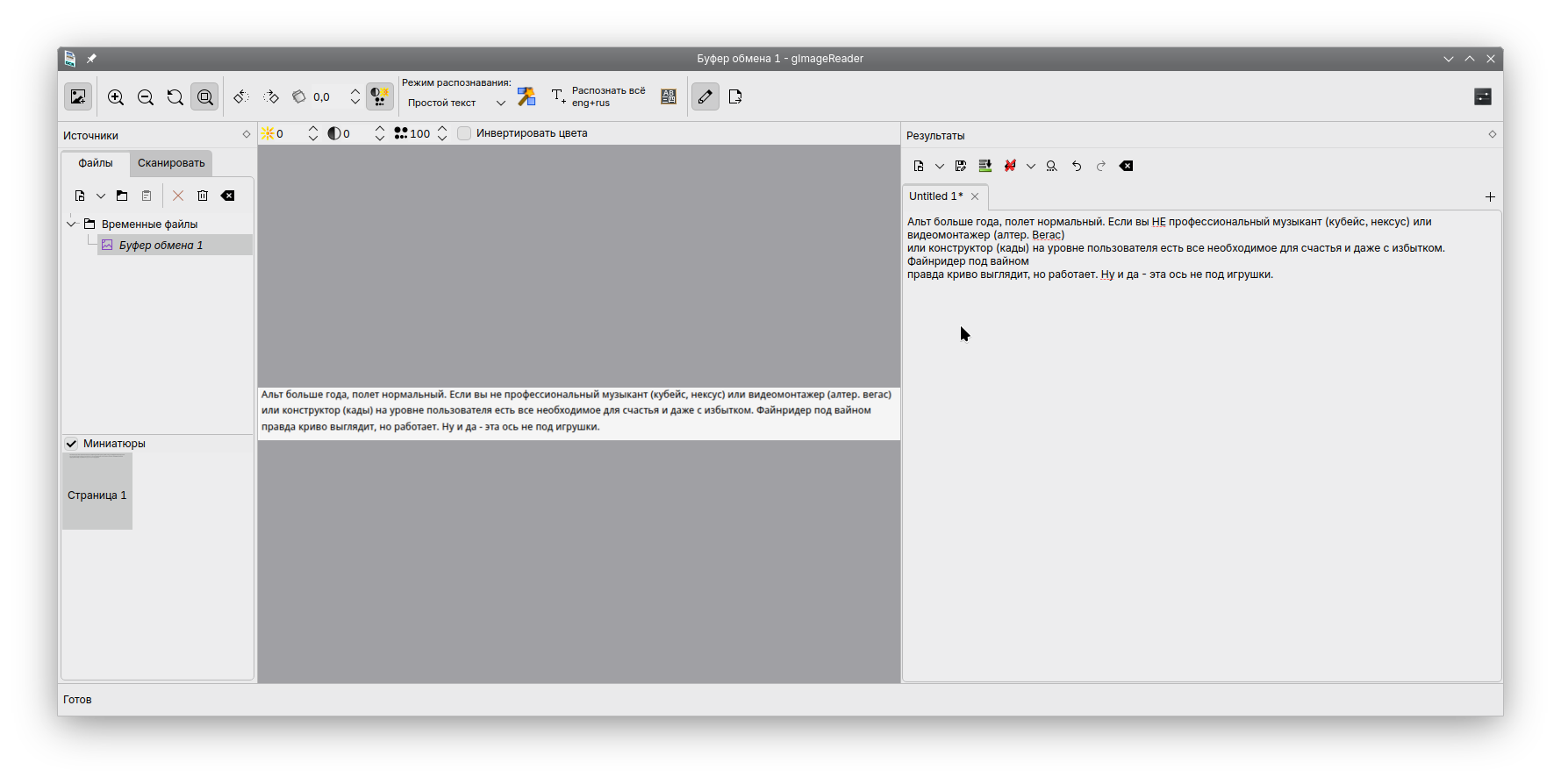Switch to the Файлы tab

tap(96, 163)
